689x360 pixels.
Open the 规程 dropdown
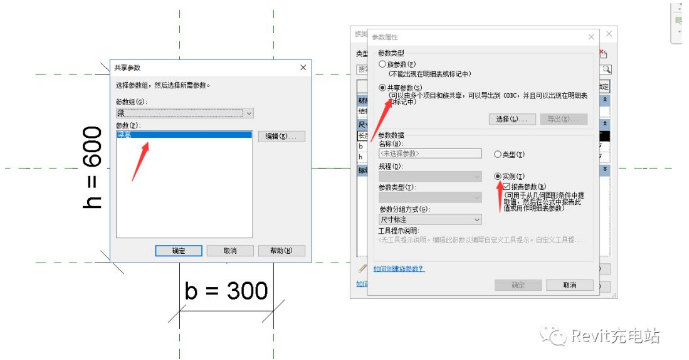[430, 176]
